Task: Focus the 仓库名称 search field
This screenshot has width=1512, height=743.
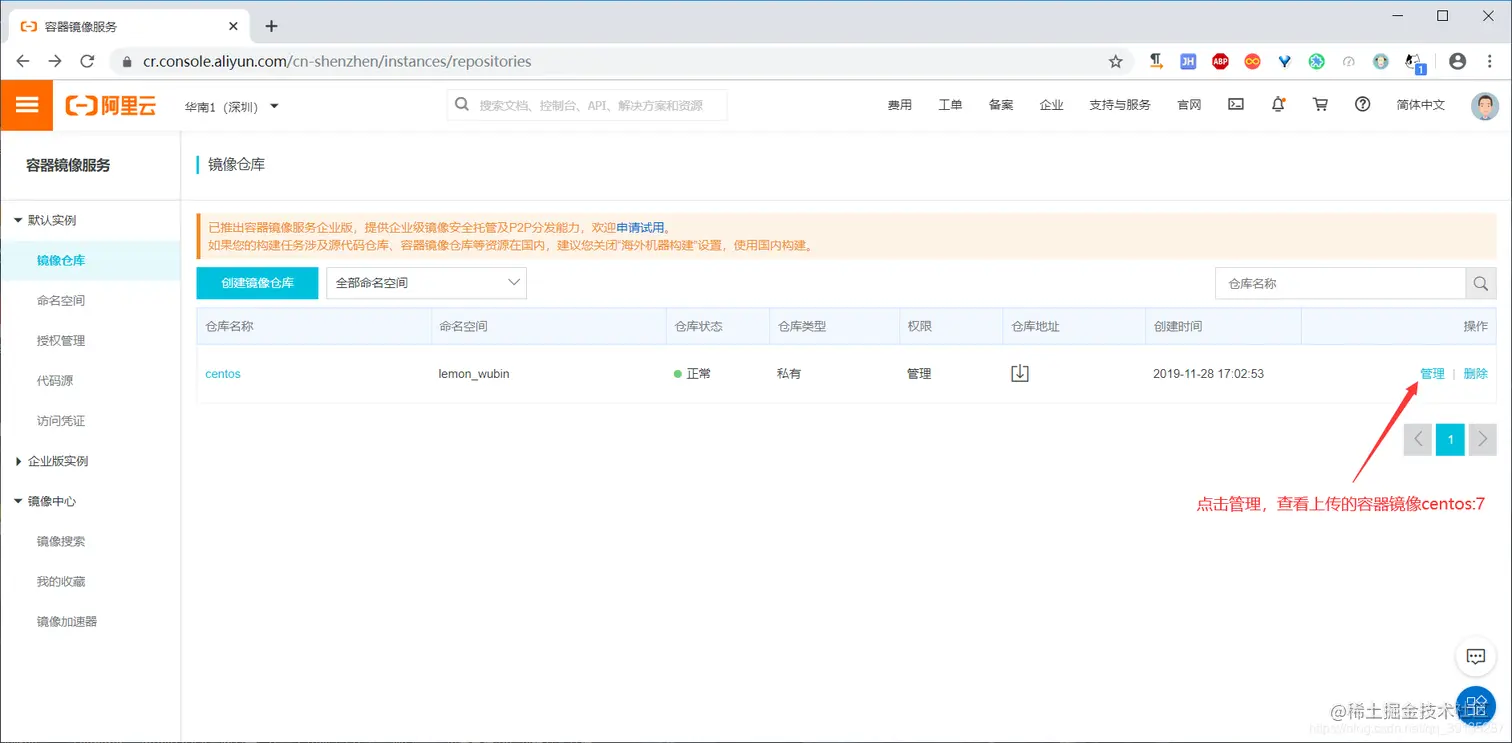Action: point(1340,284)
